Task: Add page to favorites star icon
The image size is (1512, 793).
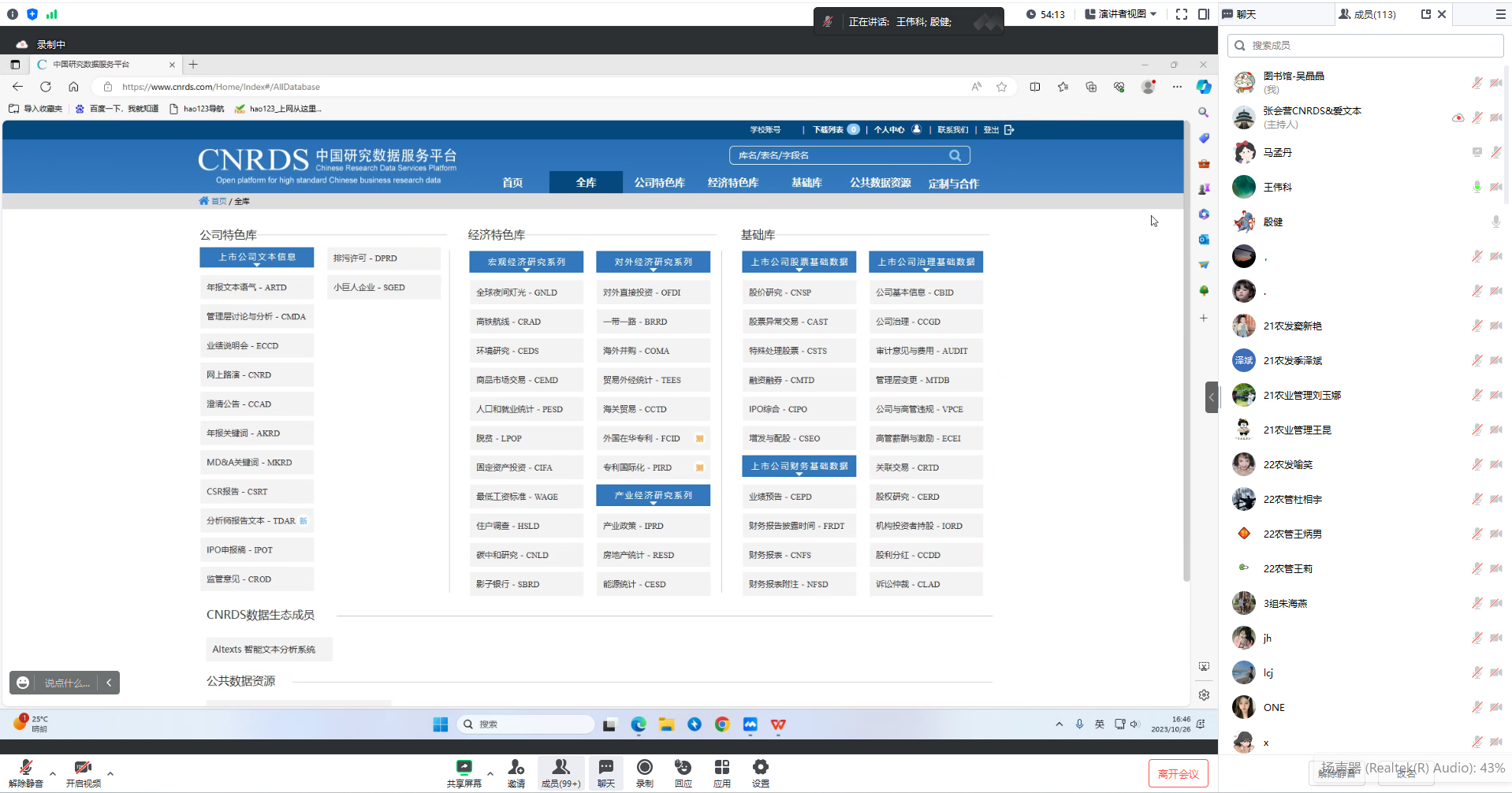Action: 1001,87
